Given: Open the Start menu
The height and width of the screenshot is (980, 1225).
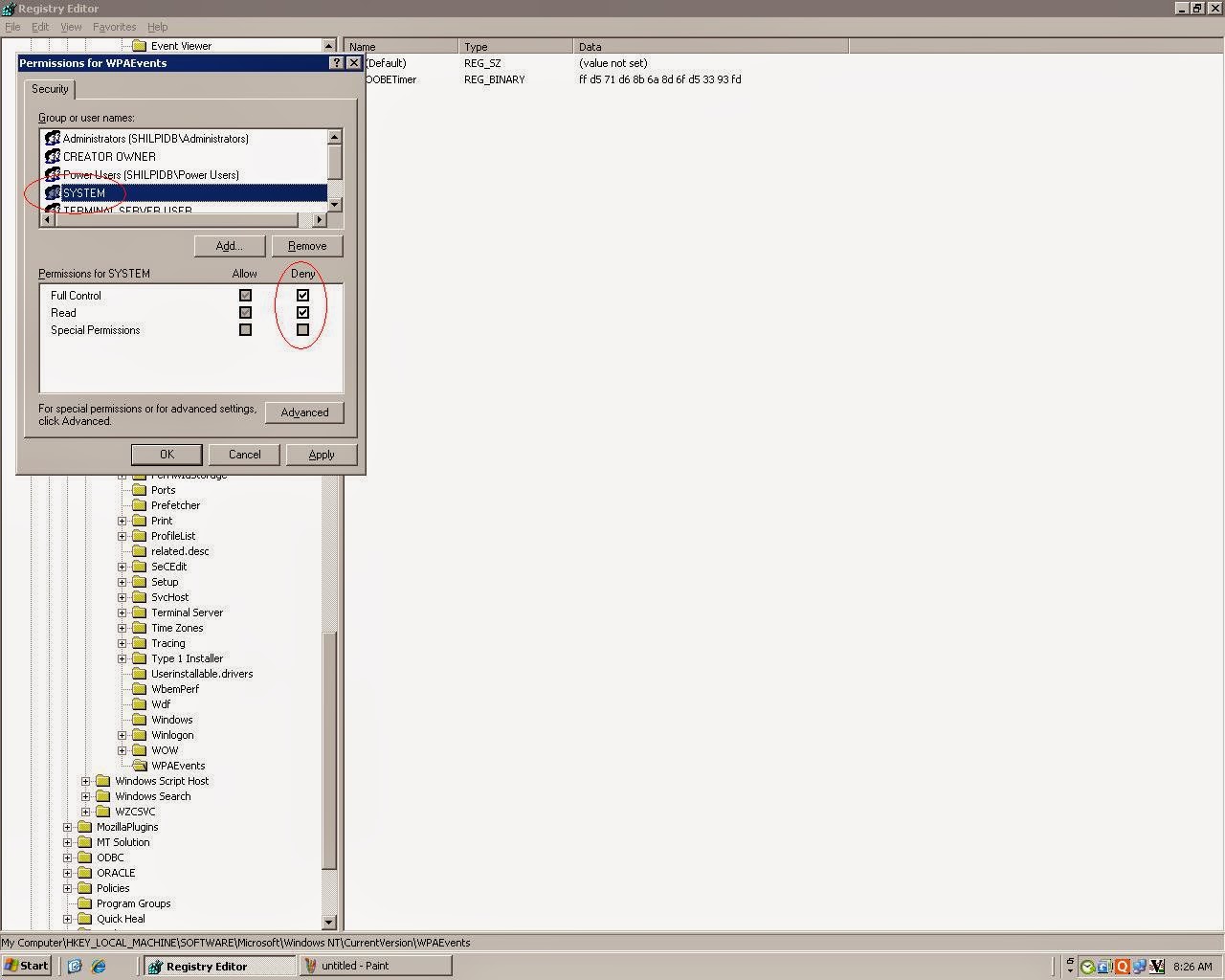Looking at the screenshot, I should [27, 966].
